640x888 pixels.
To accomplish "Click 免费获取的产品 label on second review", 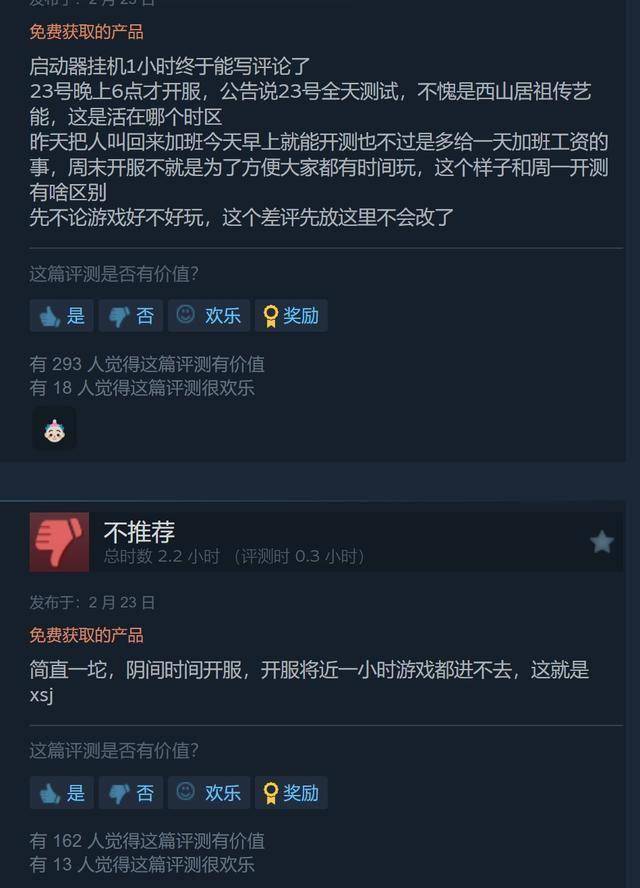I will click(86, 635).
